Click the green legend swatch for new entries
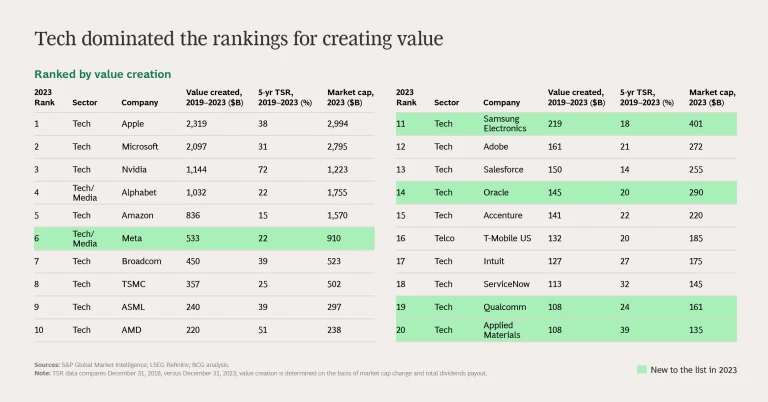This screenshot has height=402, width=768. [643, 370]
